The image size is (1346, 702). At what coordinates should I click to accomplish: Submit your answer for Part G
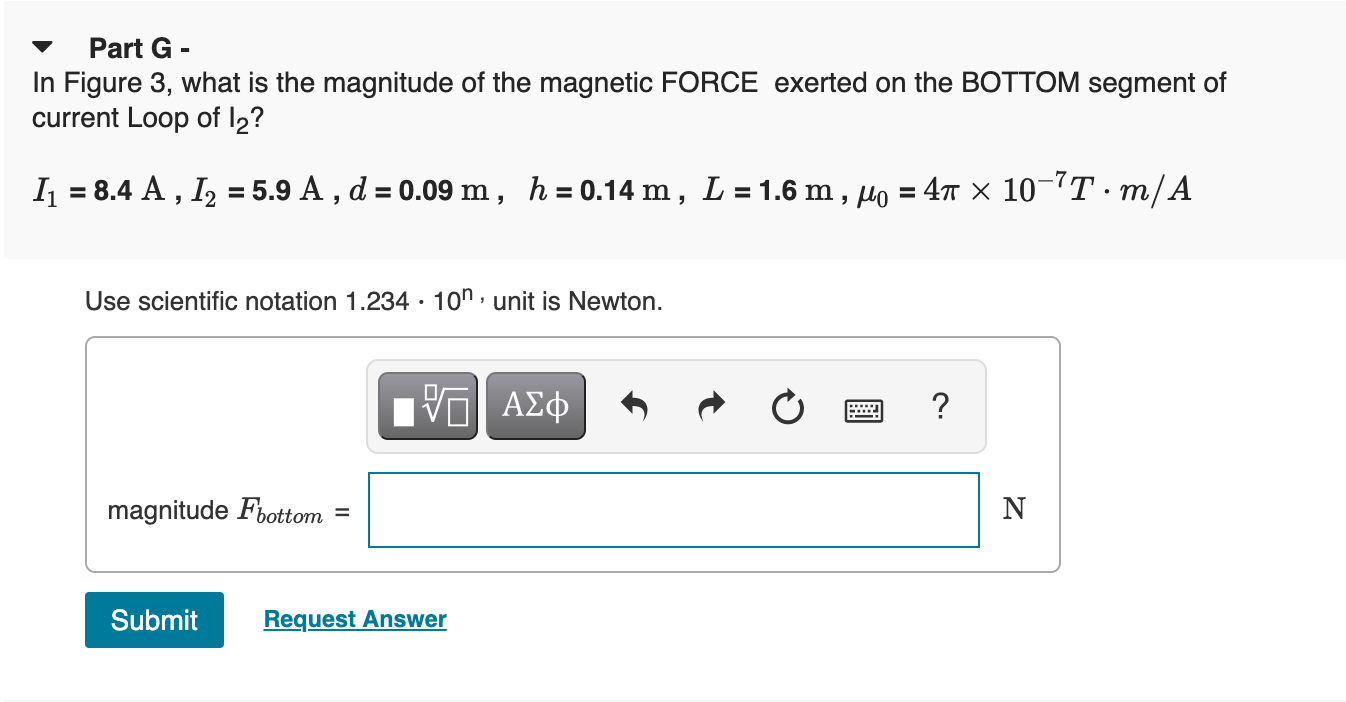[154, 619]
